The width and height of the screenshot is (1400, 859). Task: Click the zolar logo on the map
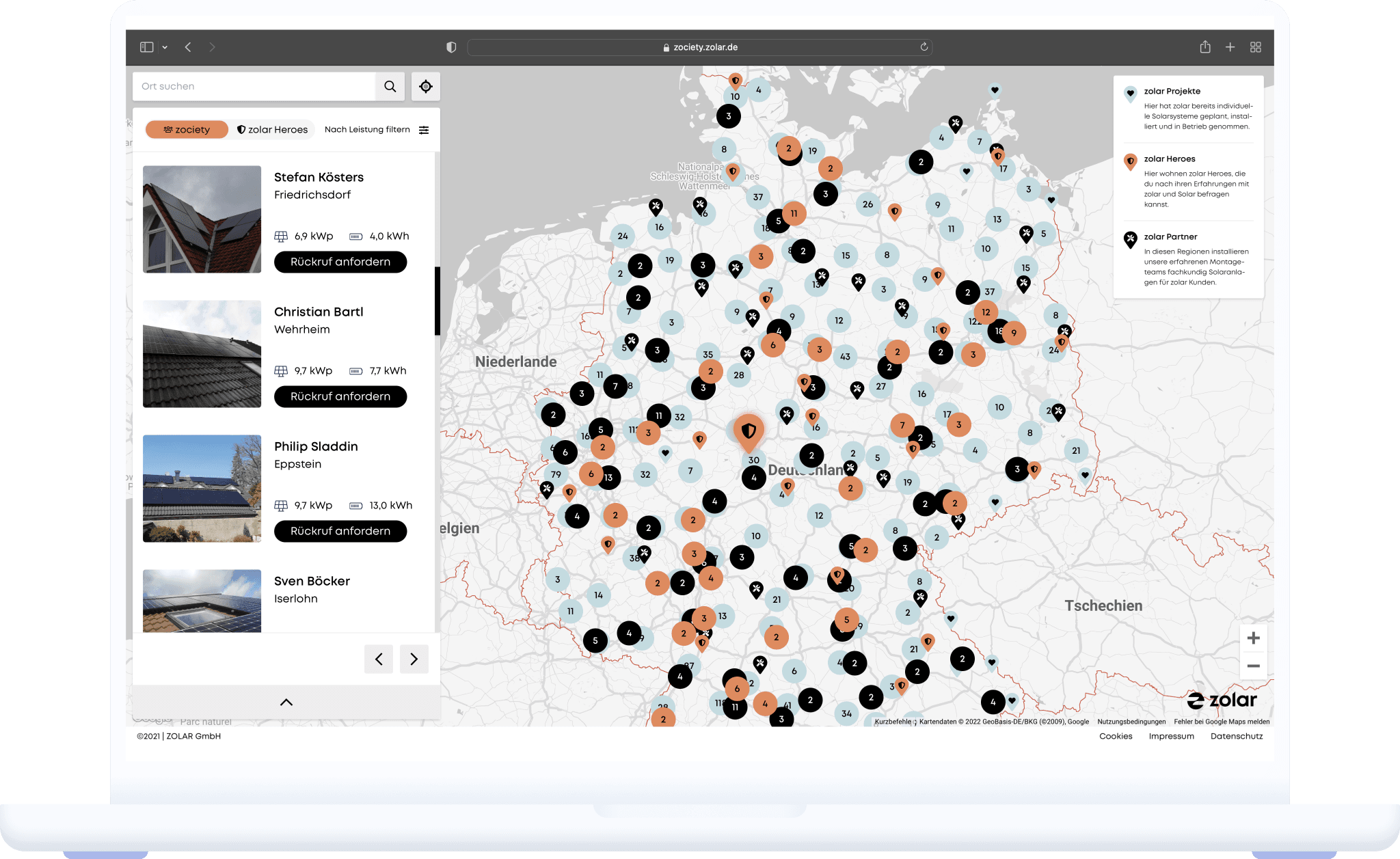coord(1222,700)
